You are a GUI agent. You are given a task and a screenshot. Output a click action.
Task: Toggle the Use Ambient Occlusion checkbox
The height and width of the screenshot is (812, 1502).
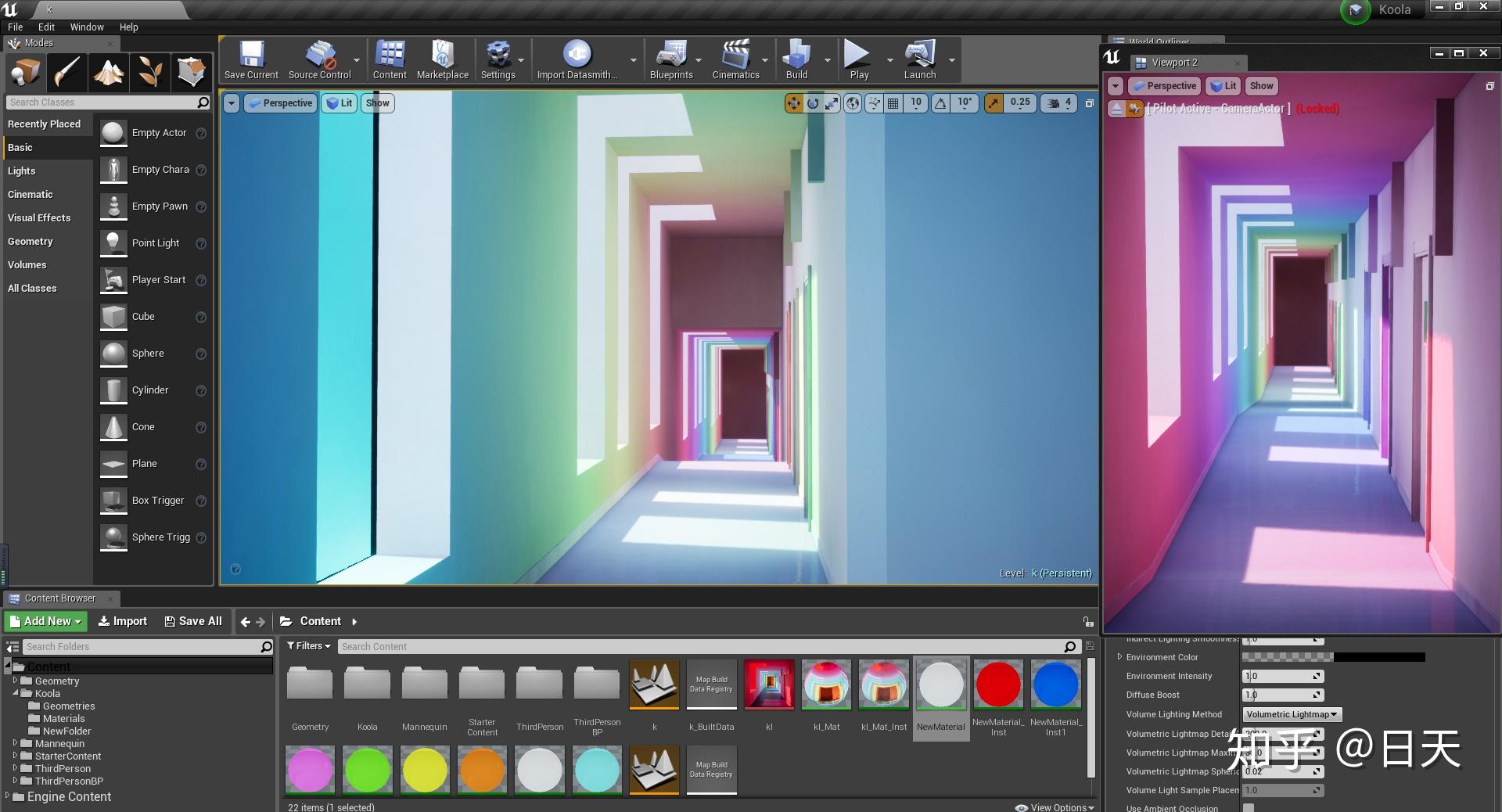click(1249, 808)
